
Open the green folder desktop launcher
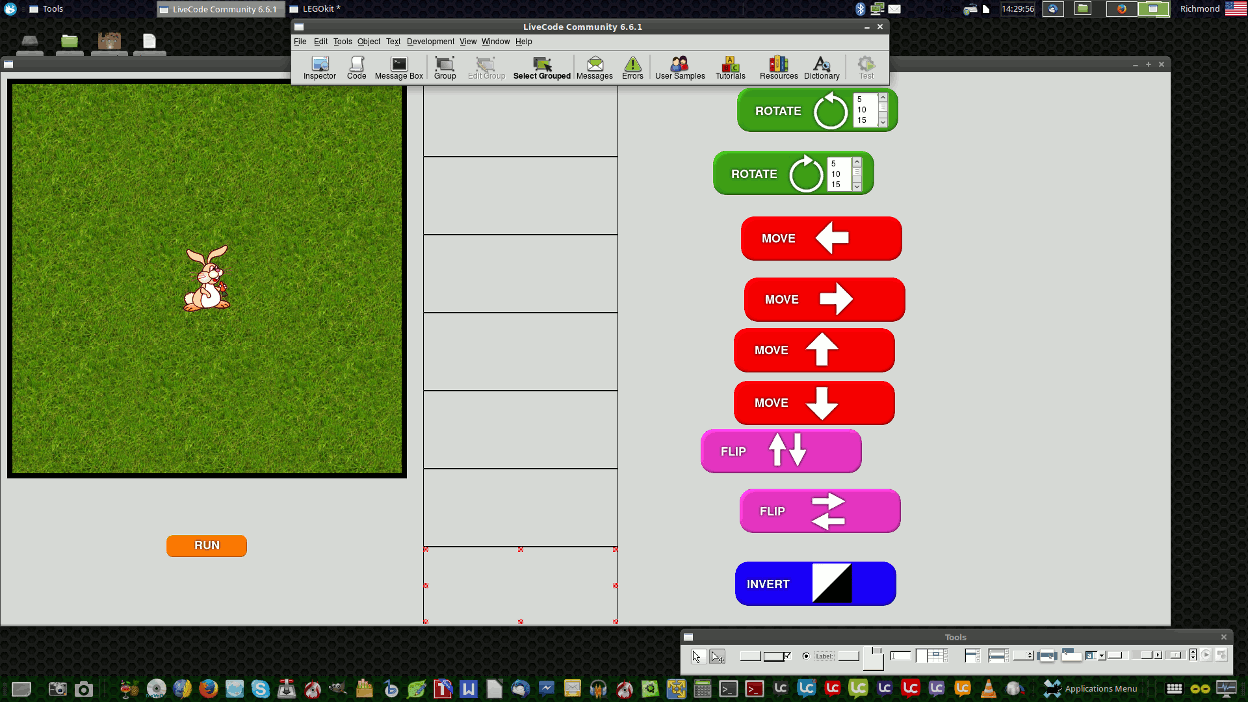click(69, 41)
